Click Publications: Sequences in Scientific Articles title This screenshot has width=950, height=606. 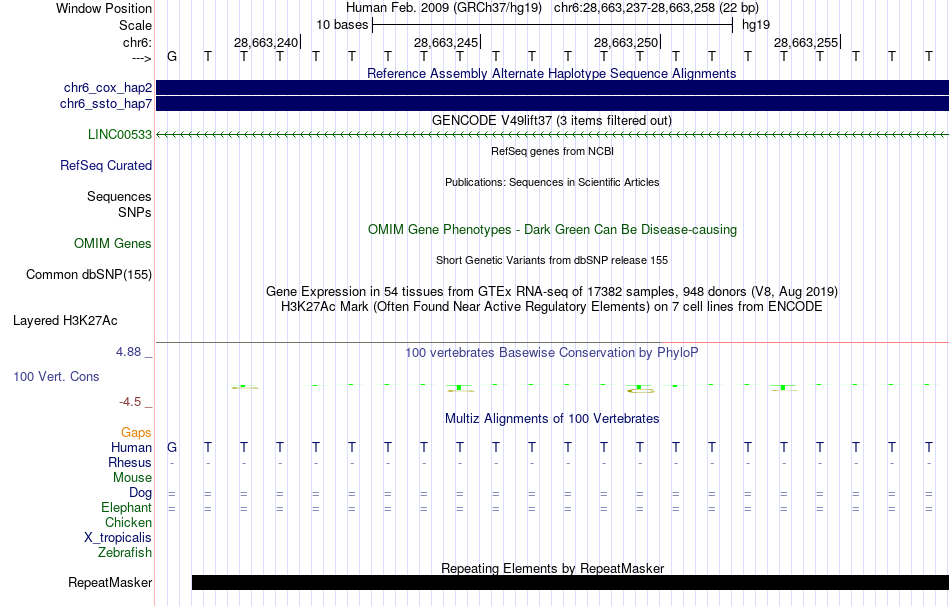tap(552, 182)
